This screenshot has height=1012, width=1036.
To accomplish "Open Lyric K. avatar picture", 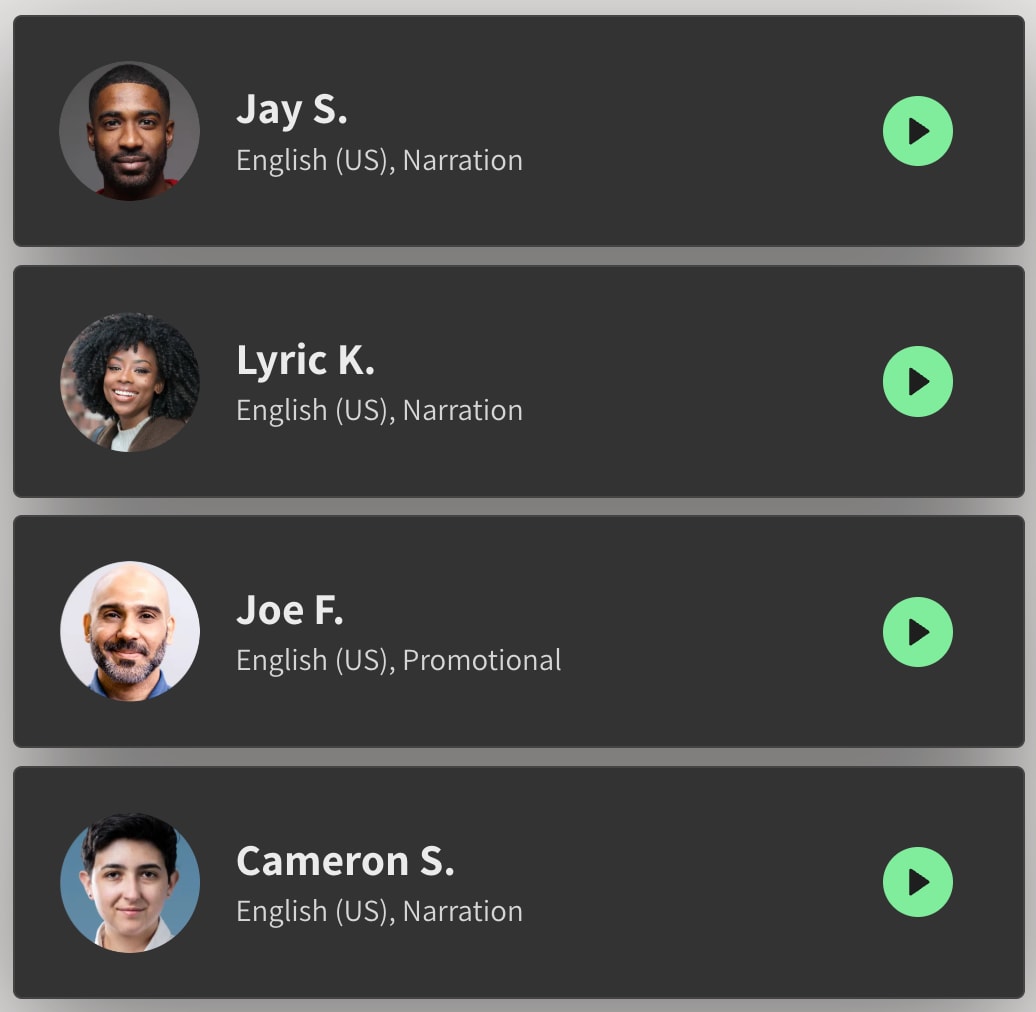I will 130,382.
